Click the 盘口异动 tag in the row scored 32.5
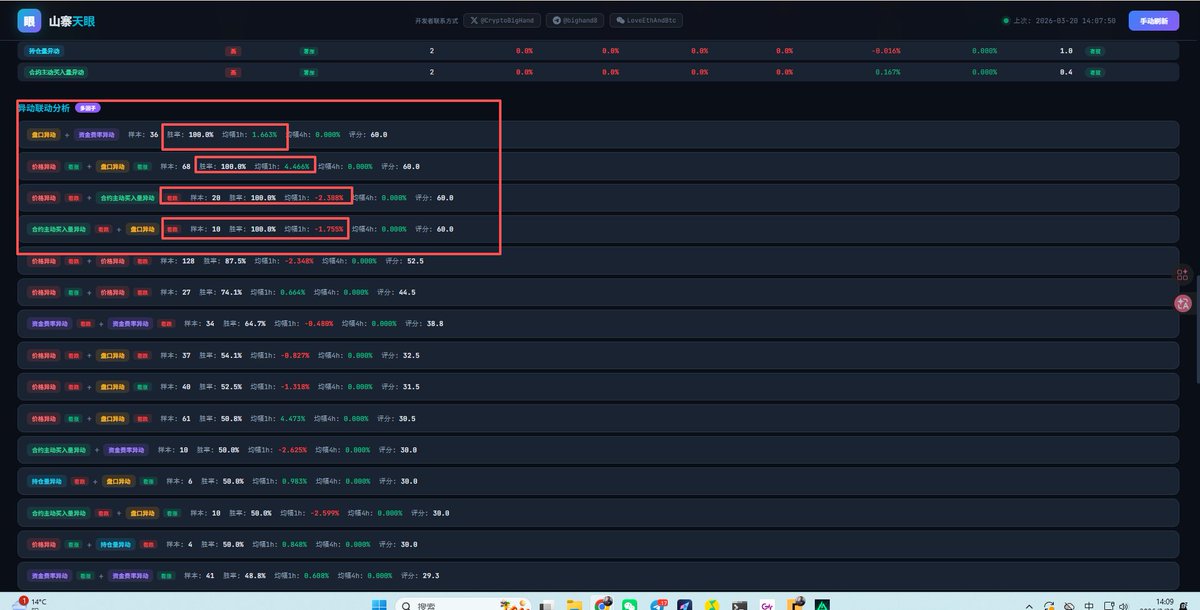The height and width of the screenshot is (610, 1200). [111, 355]
